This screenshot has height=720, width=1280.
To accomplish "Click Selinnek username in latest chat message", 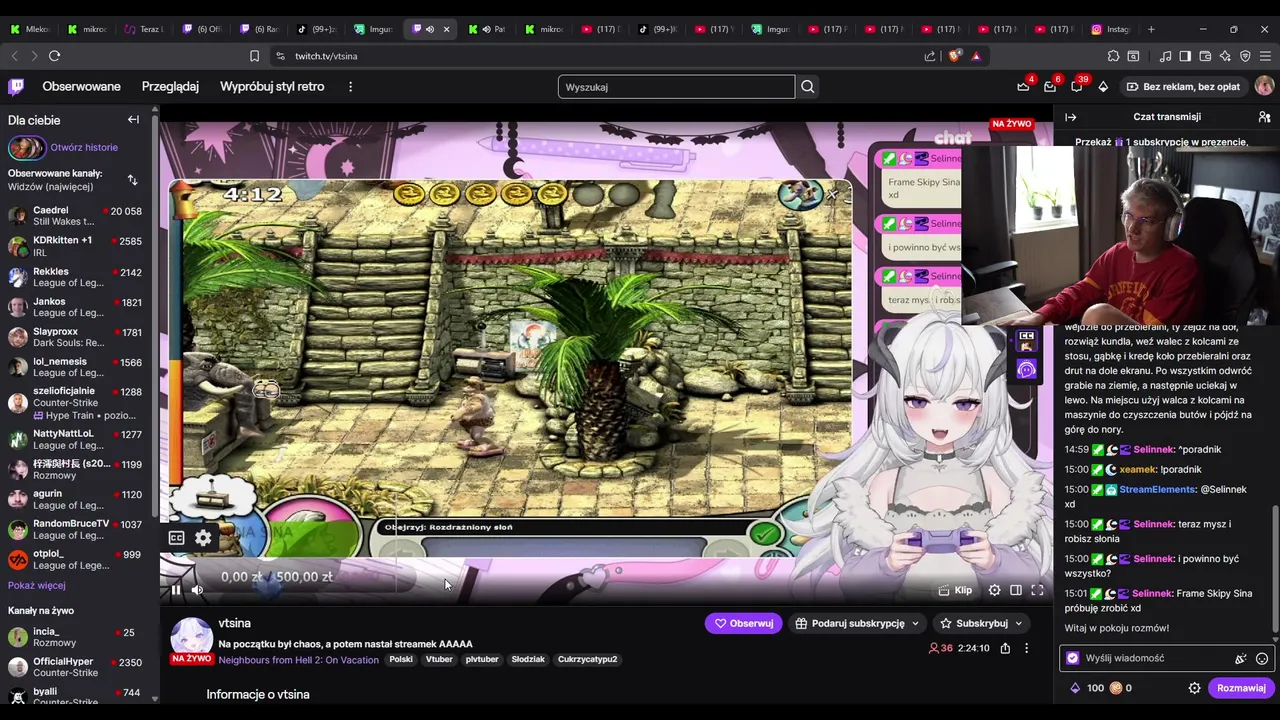I will 1153,594.
